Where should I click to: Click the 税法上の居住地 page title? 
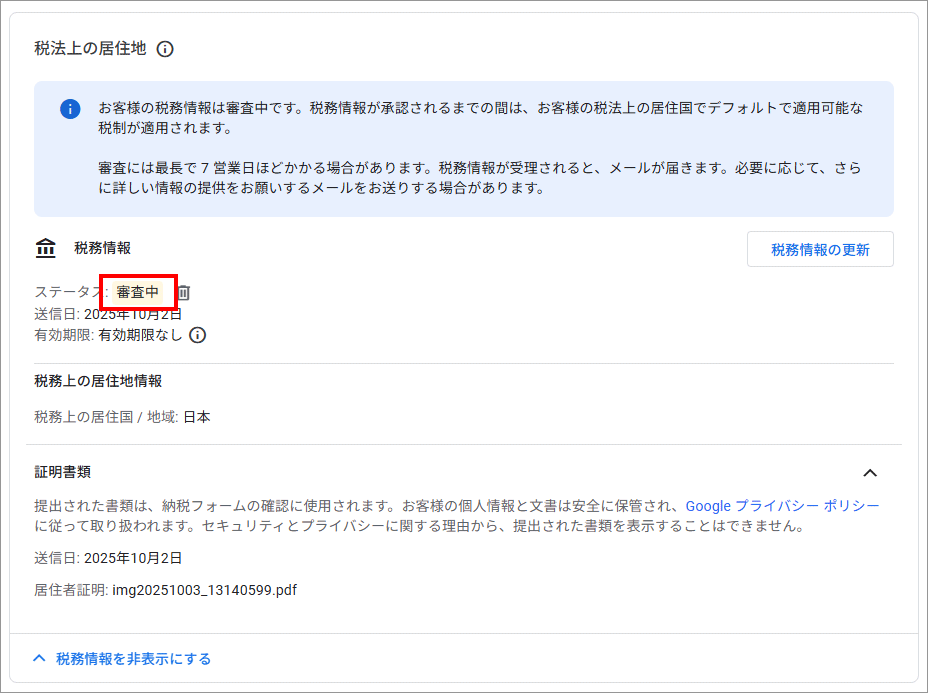[x=90, y=48]
